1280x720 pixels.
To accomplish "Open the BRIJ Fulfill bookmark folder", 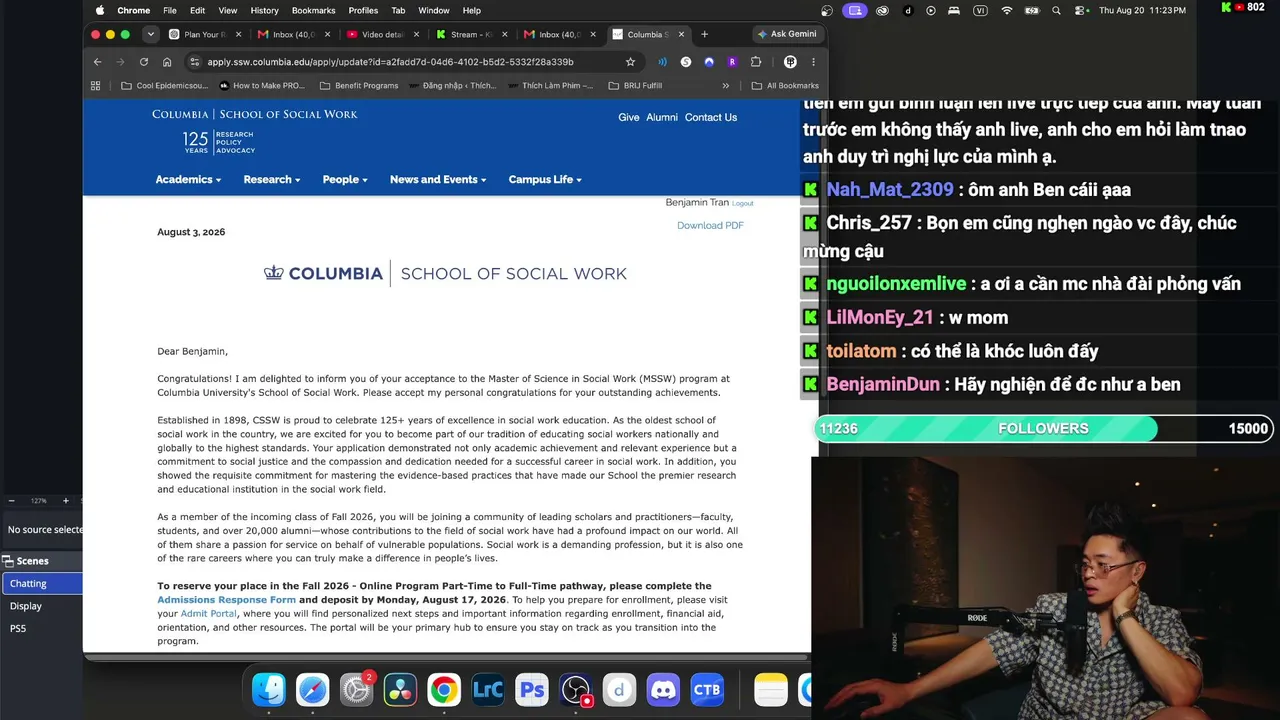I will tap(635, 86).
